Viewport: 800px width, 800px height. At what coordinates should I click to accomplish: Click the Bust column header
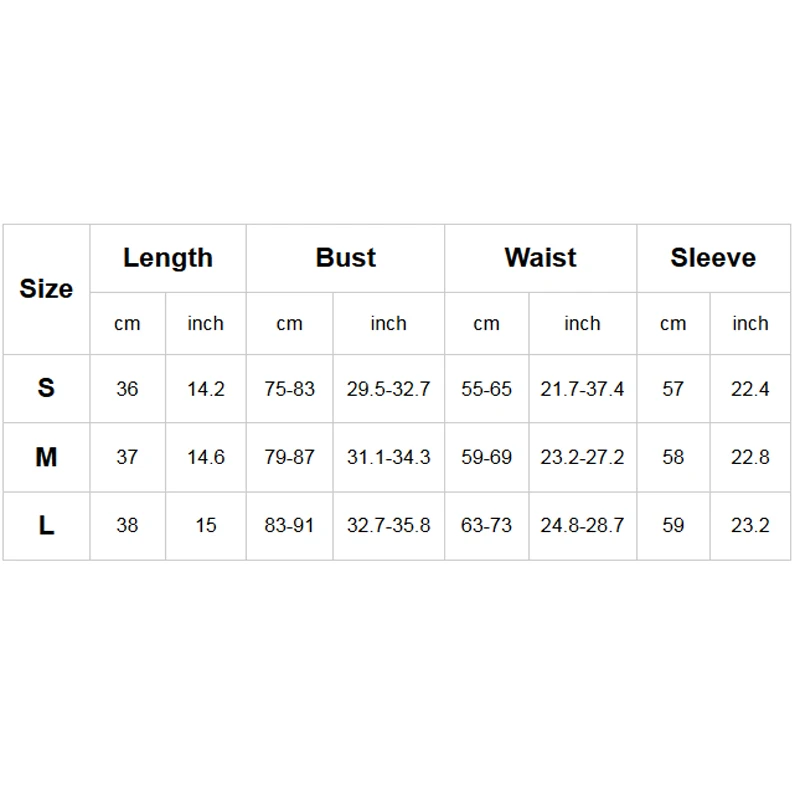tap(345, 258)
